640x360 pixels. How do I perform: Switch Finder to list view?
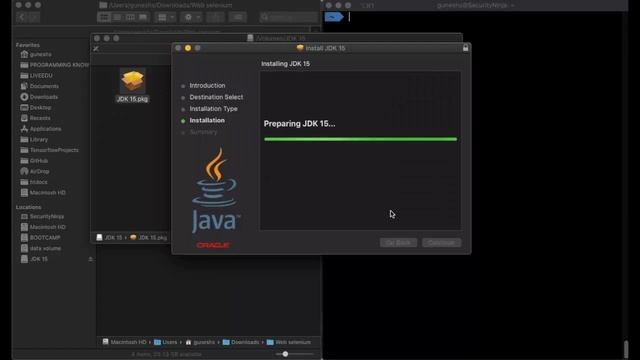(x=117, y=17)
